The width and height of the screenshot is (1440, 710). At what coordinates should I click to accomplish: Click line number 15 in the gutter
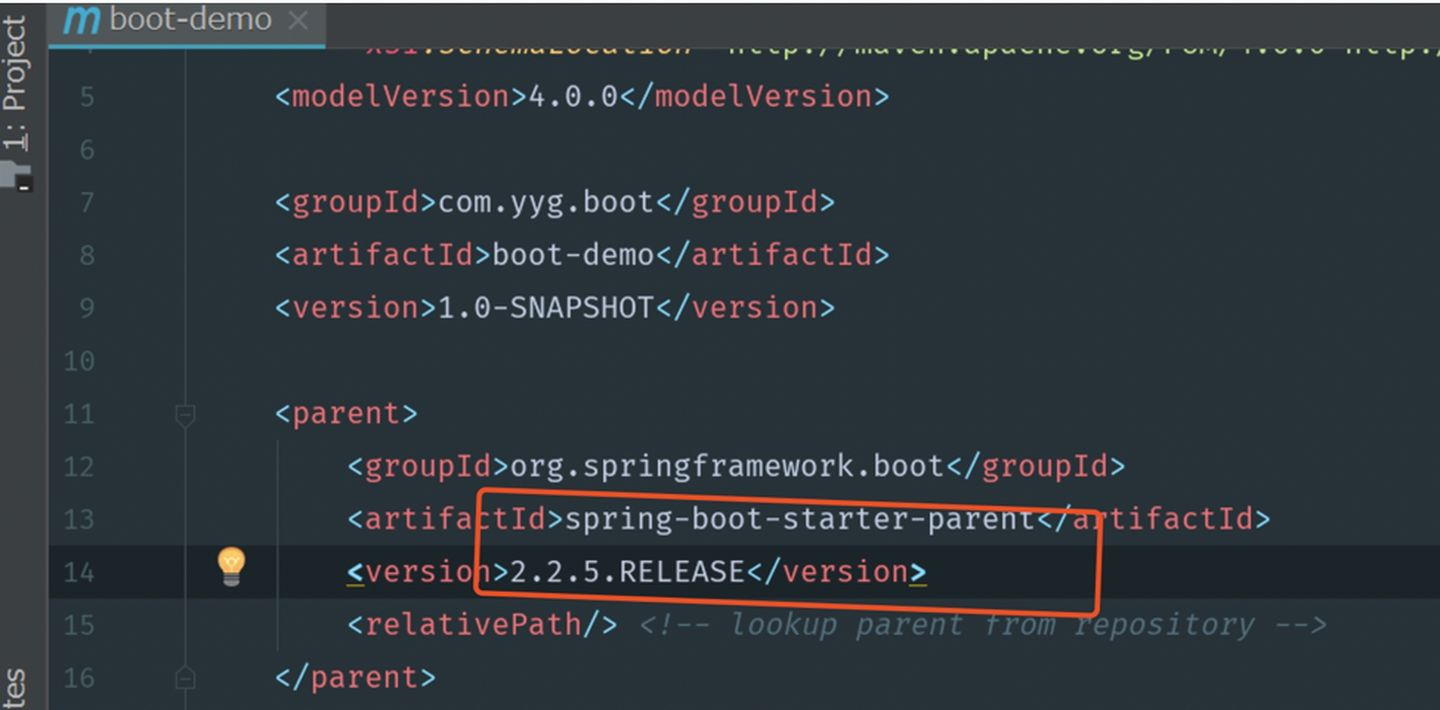coord(79,626)
